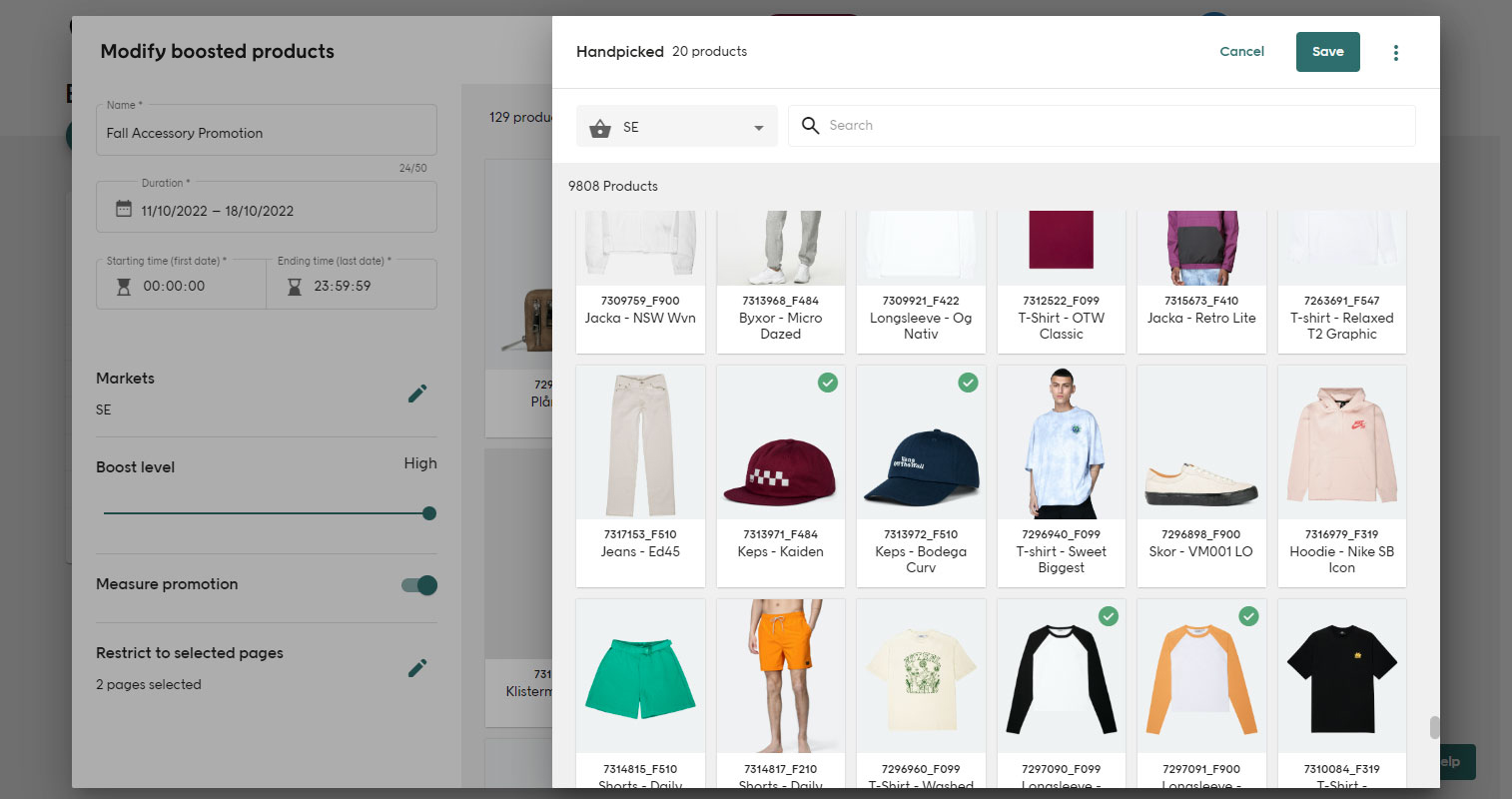The height and width of the screenshot is (799, 1512).
Task: Click the Starting time 00:00:00 field
Action: 181,285
